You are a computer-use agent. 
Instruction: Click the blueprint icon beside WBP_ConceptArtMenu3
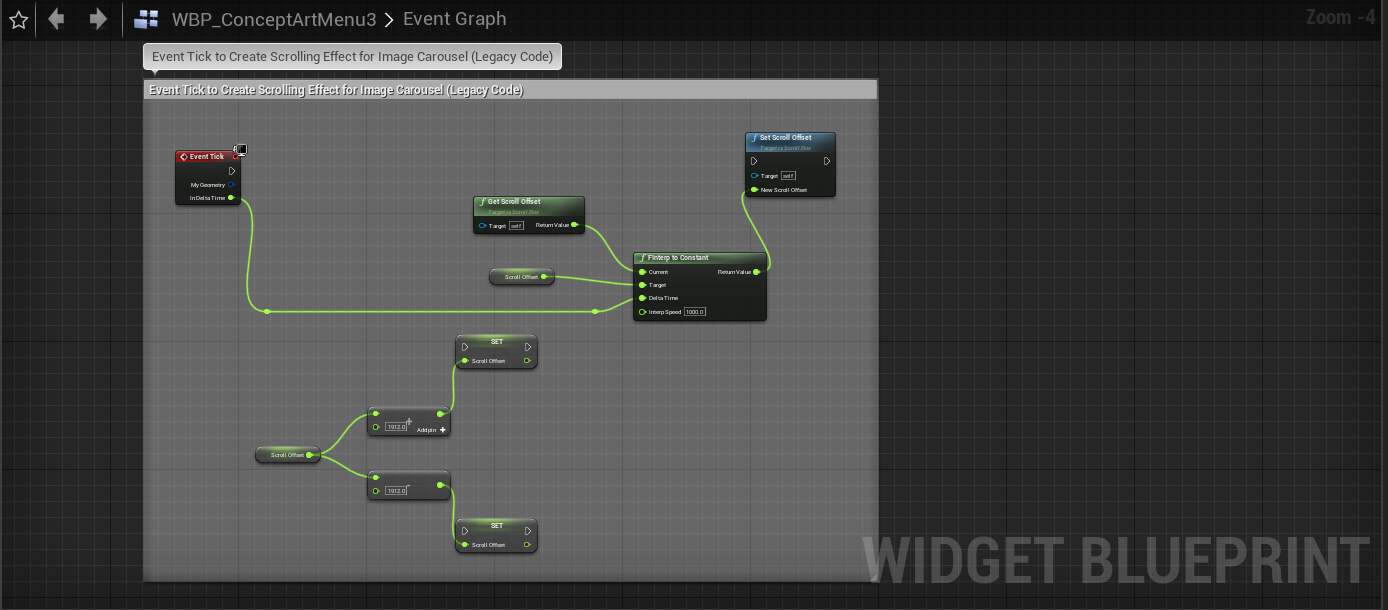146,19
